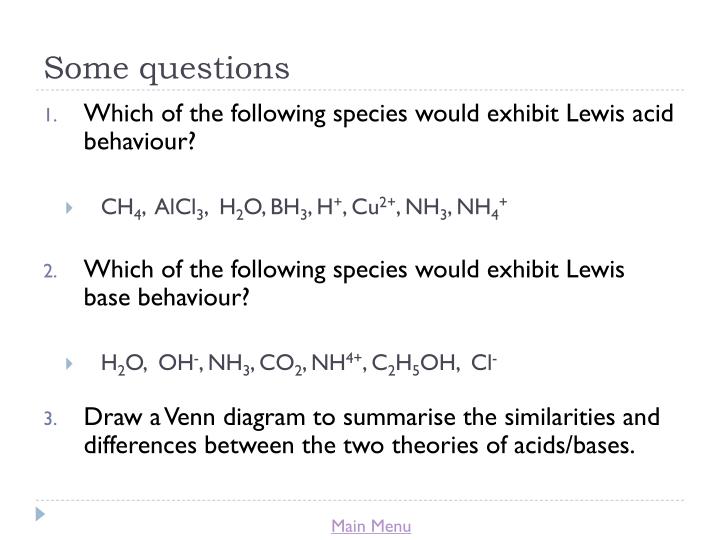Click the list number '1.' marker
This screenshot has width=720, height=540.
tap(51, 115)
